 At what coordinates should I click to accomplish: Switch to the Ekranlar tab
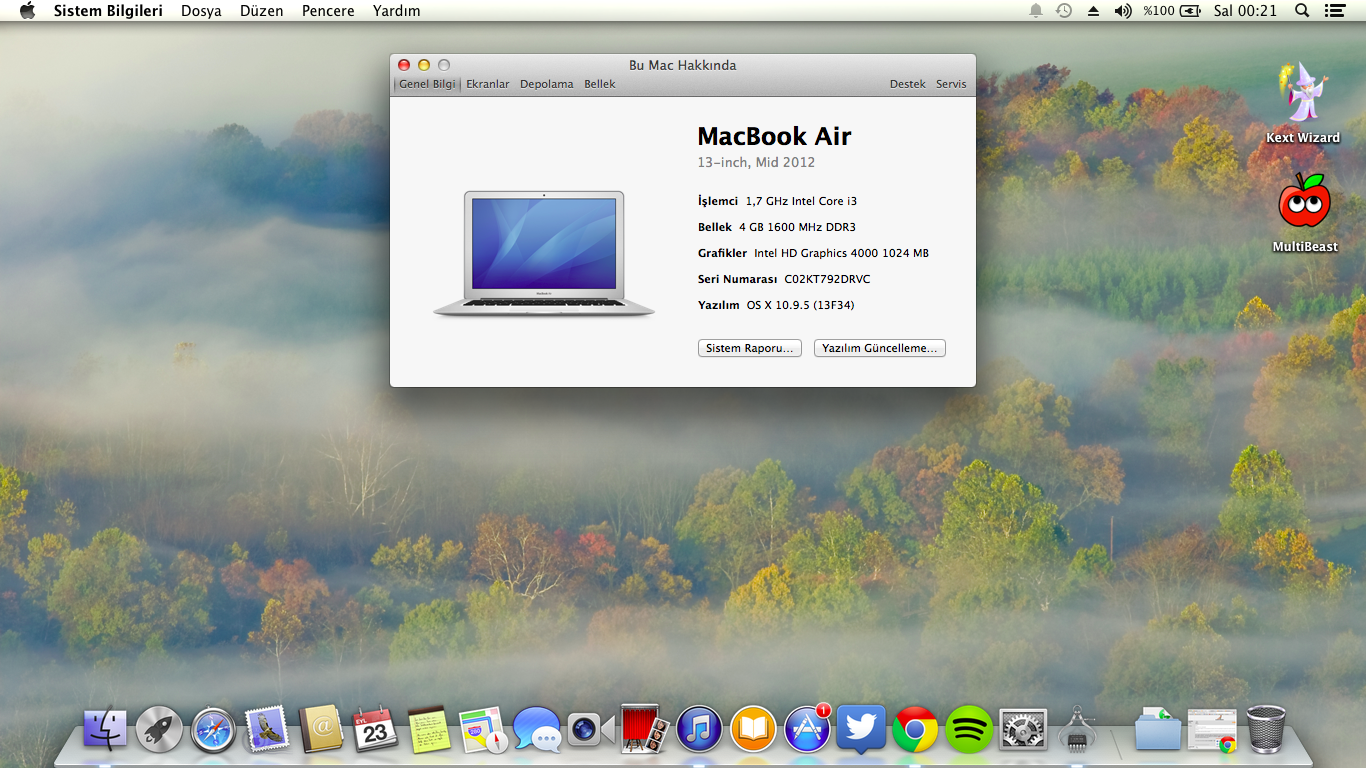(488, 84)
